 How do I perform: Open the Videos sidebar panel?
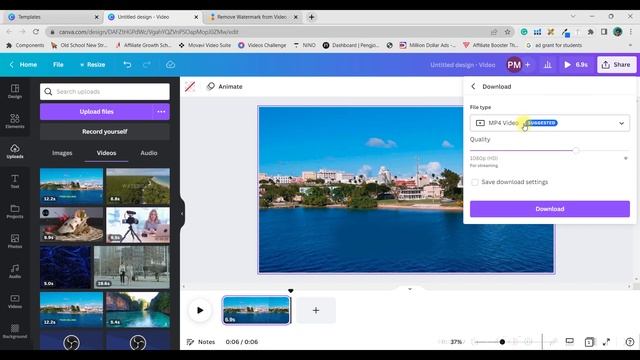(15, 301)
